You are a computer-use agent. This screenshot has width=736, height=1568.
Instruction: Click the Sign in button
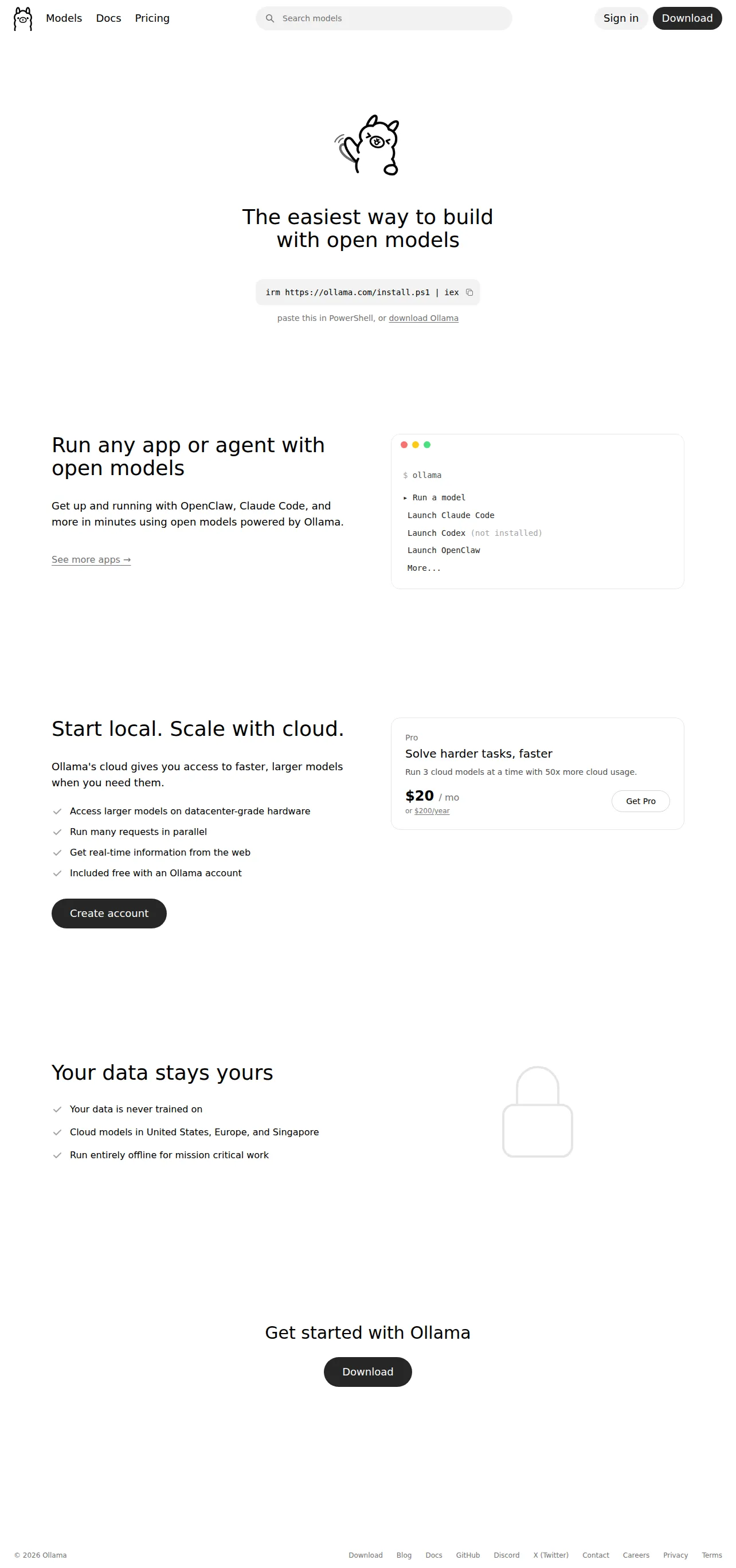click(x=620, y=18)
